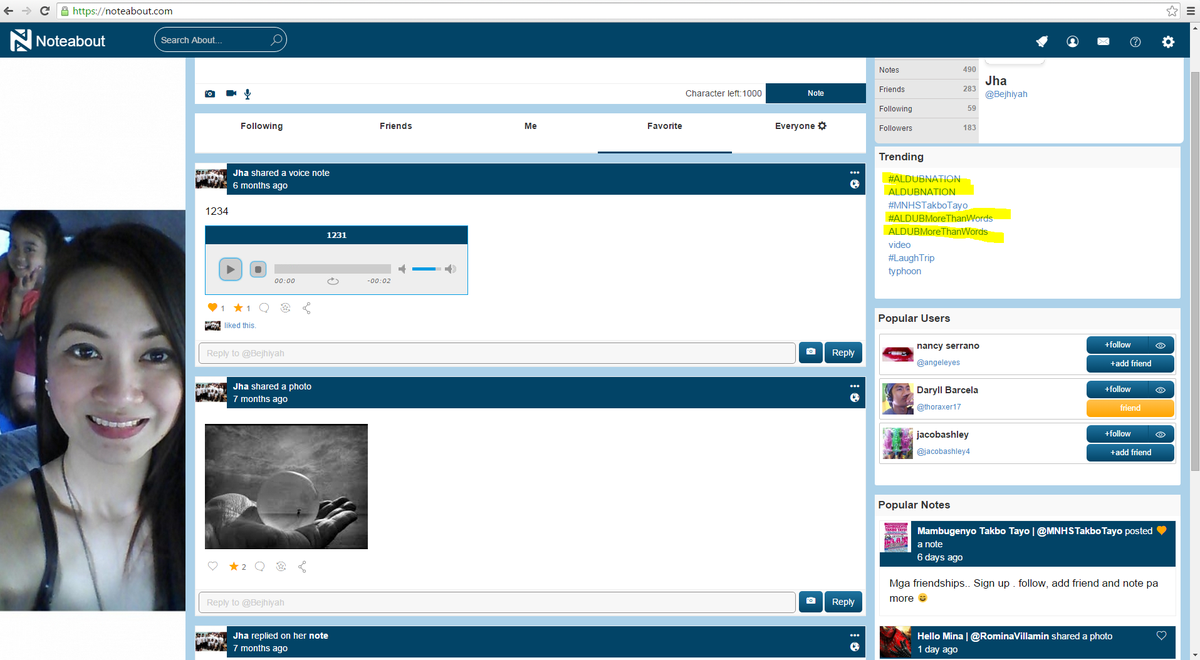The height and width of the screenshot is (660, 1200).
Task: Toggle the favorite star on the photo post
Action: click(x=234, y=566)
